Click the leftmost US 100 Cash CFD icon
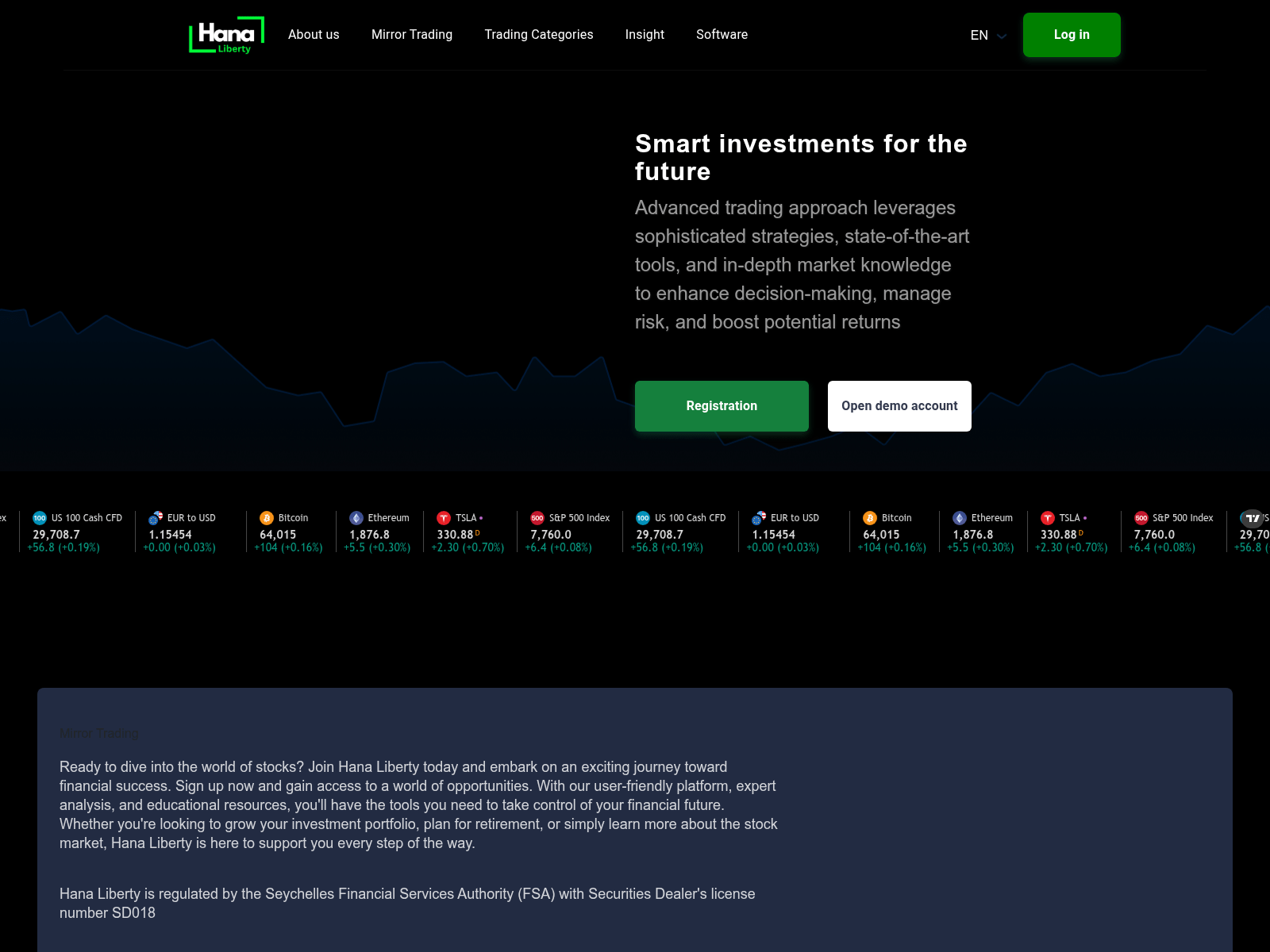Image resolution: width=1270 pixels, height=952 pixels. tap(40, 518)
